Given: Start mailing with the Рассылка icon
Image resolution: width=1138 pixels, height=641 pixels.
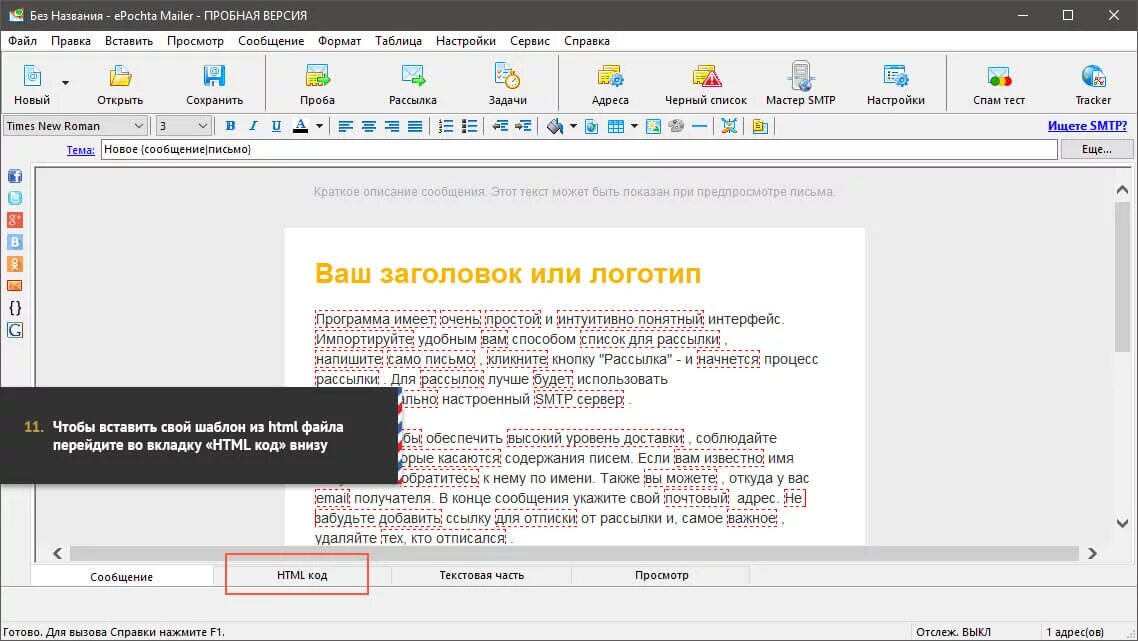Looking at the screenshot, I should (x=412, y=75).
